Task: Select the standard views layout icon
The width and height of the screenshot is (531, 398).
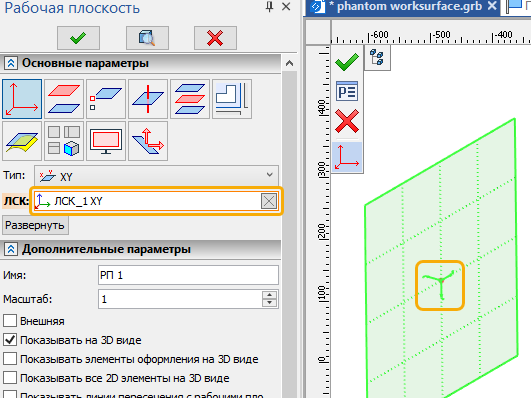Action: coord(64,141)
